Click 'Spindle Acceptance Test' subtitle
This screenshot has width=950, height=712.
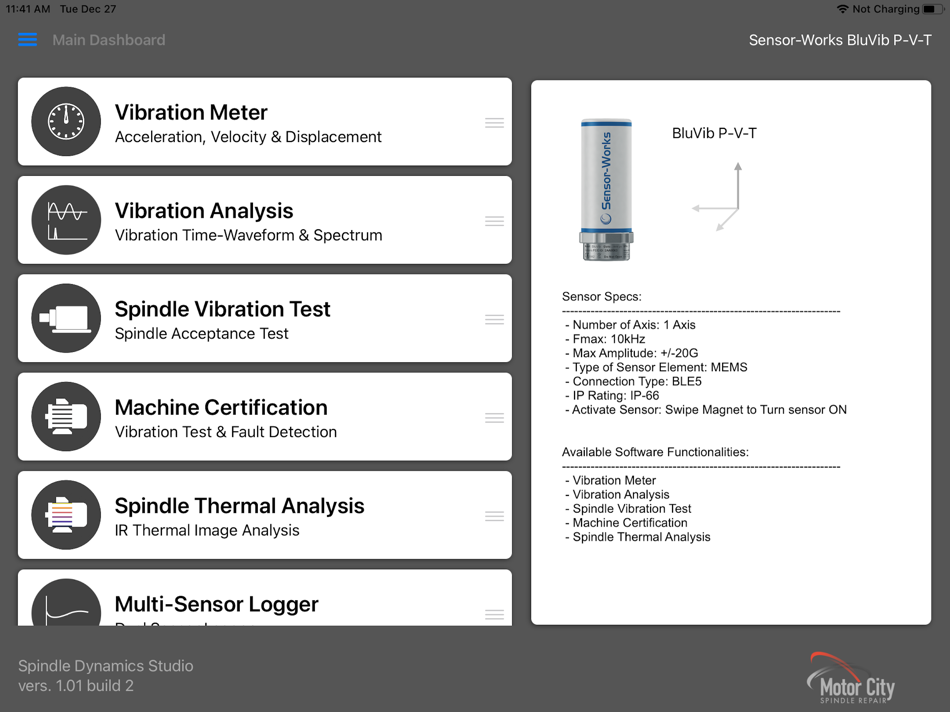[202, 333]
